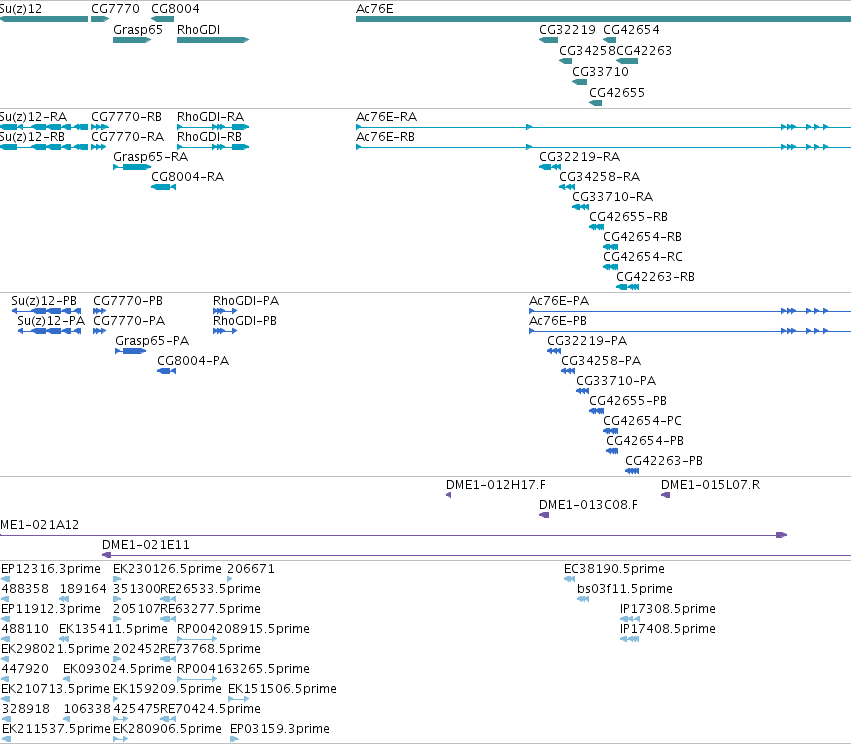Open protein label Ac76E-PA
Image resolution: width=851 pixels, height=744 pixels.
[559, 301]
